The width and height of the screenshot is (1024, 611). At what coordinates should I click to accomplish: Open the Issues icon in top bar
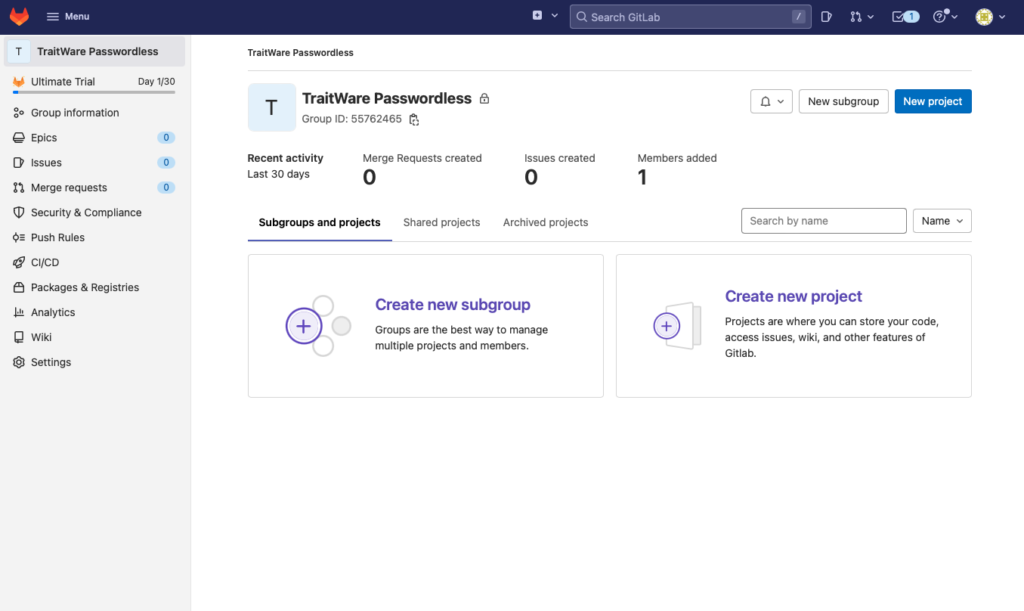pos(826,17)
